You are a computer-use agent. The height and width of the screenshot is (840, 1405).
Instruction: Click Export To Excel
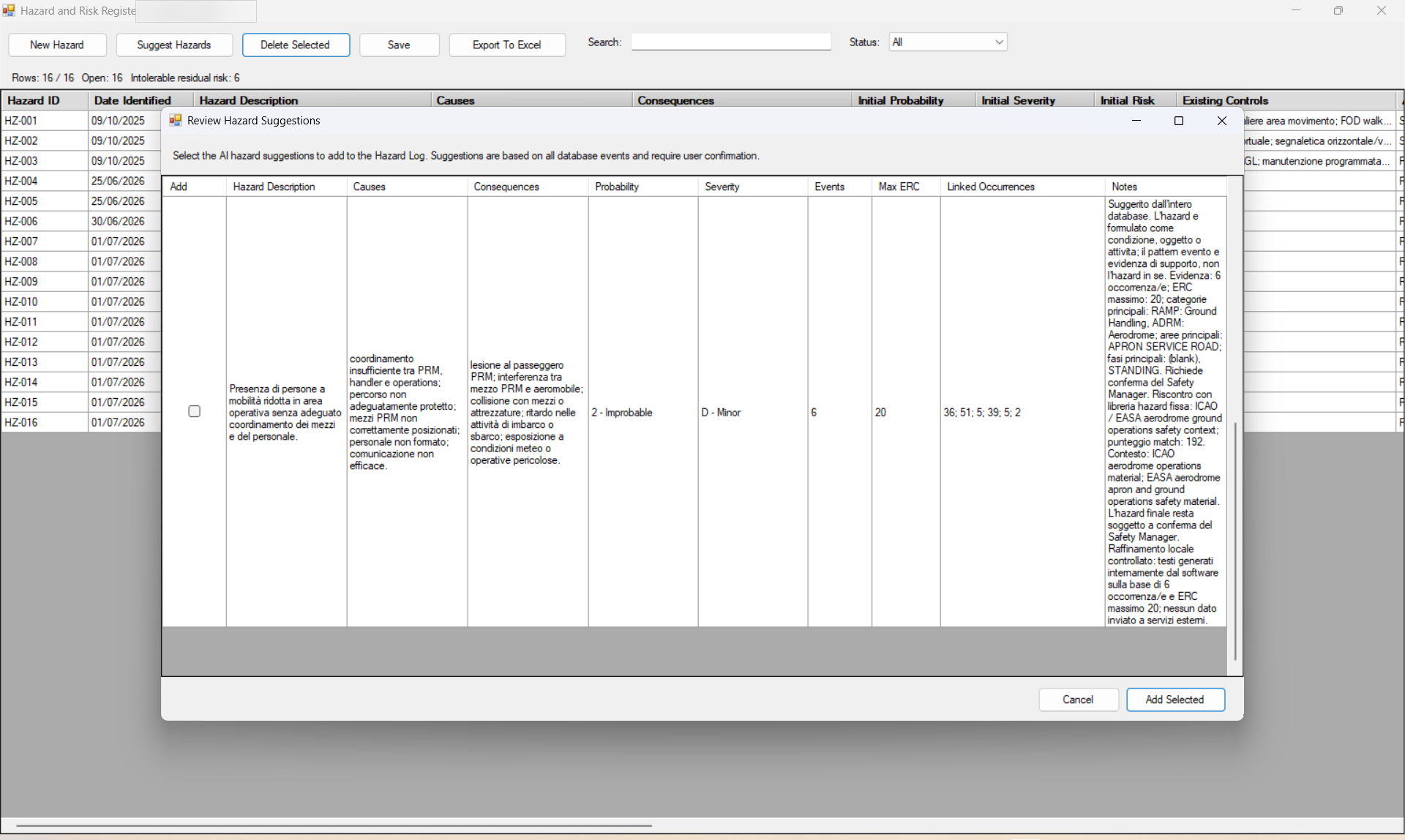click(x=507, y=45)
